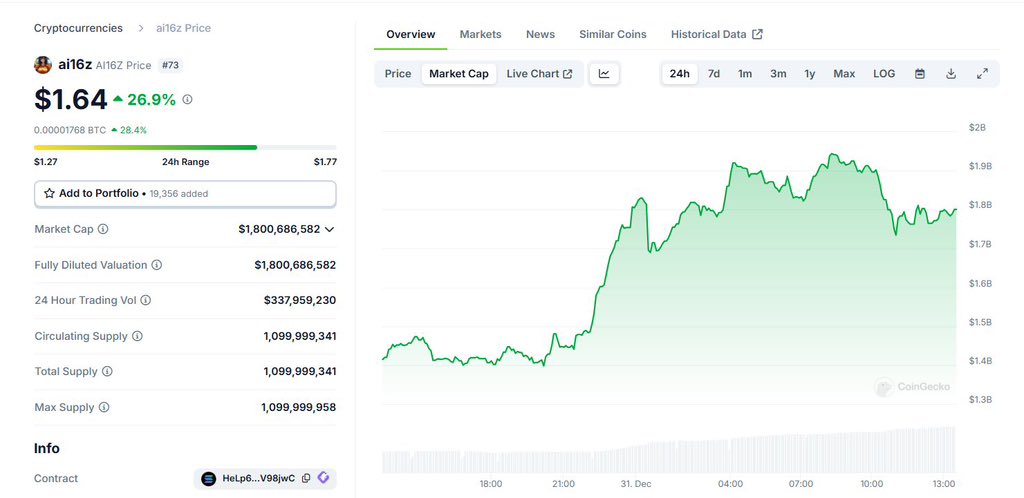Screen dimensions: 1024x498
Task: Click the info icon next to 26.9% change
Action: coord(187,99)
